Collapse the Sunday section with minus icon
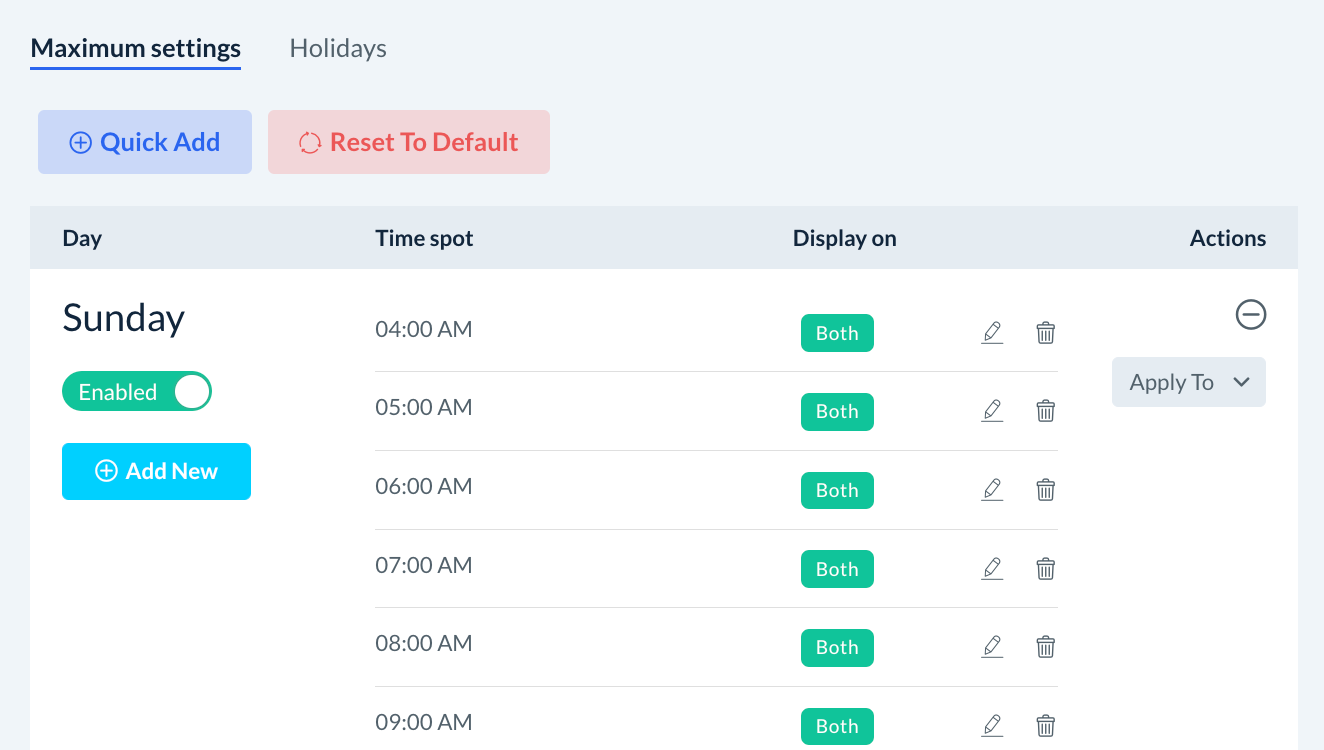This screenshot has height=750, width=1324. pyautogui.click(x=1250, y=315)
